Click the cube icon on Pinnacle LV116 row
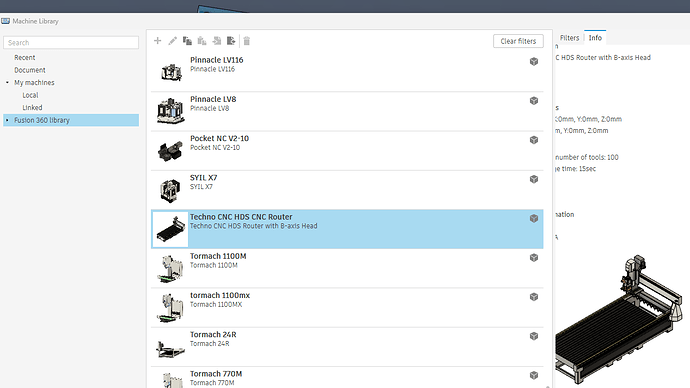Screen dimensions: 690x388 click(x=534, y=62)
